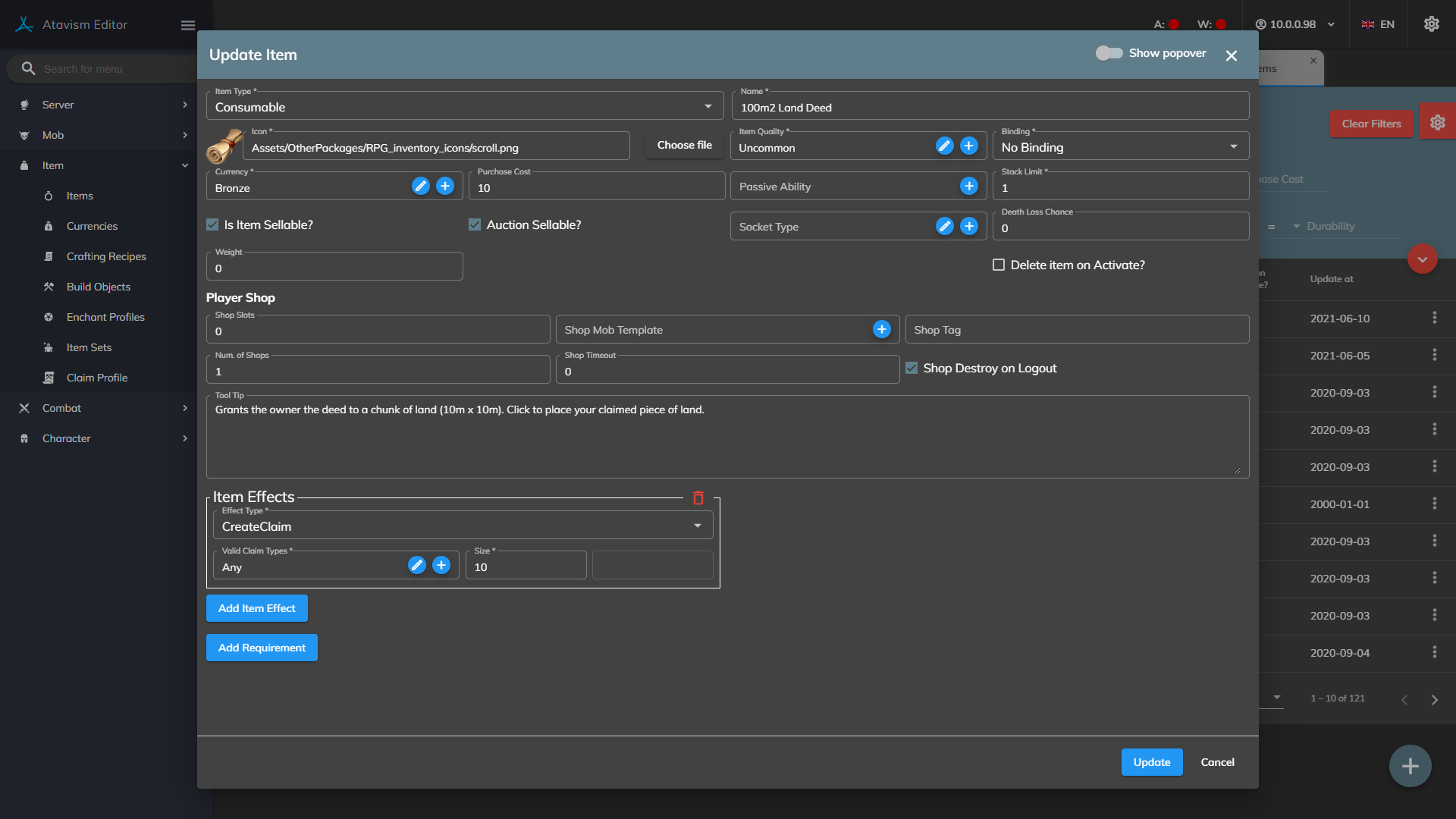
Task: Open the Item Type dropdown
Action: [464, 107]
